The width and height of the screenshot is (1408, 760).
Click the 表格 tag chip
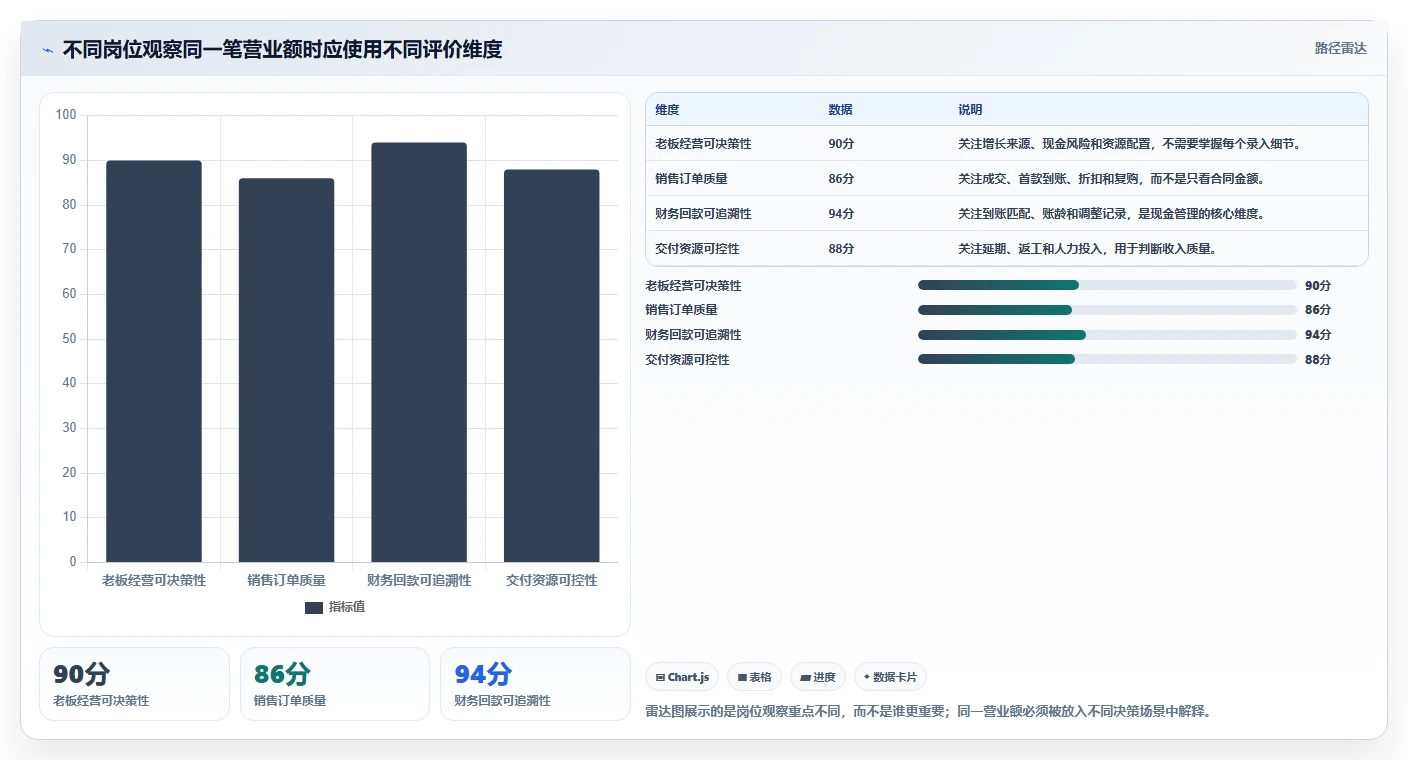click(754, 677)
